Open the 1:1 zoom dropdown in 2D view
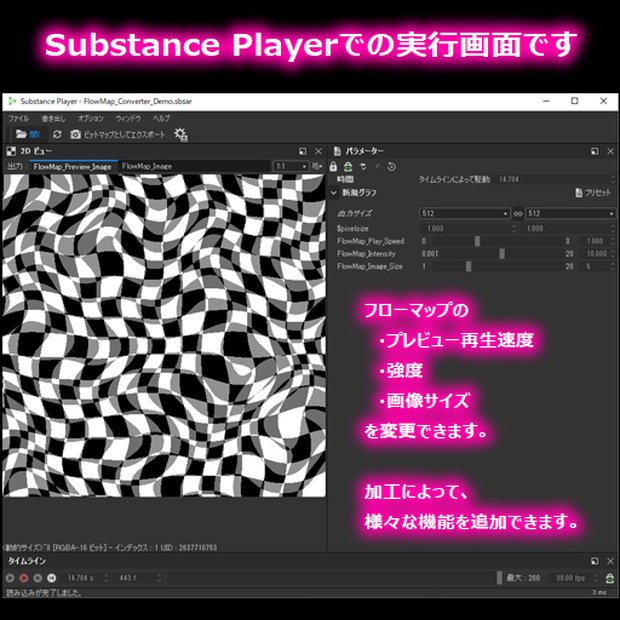This screenshot has height=620, width=620. [x=291, y=166]
